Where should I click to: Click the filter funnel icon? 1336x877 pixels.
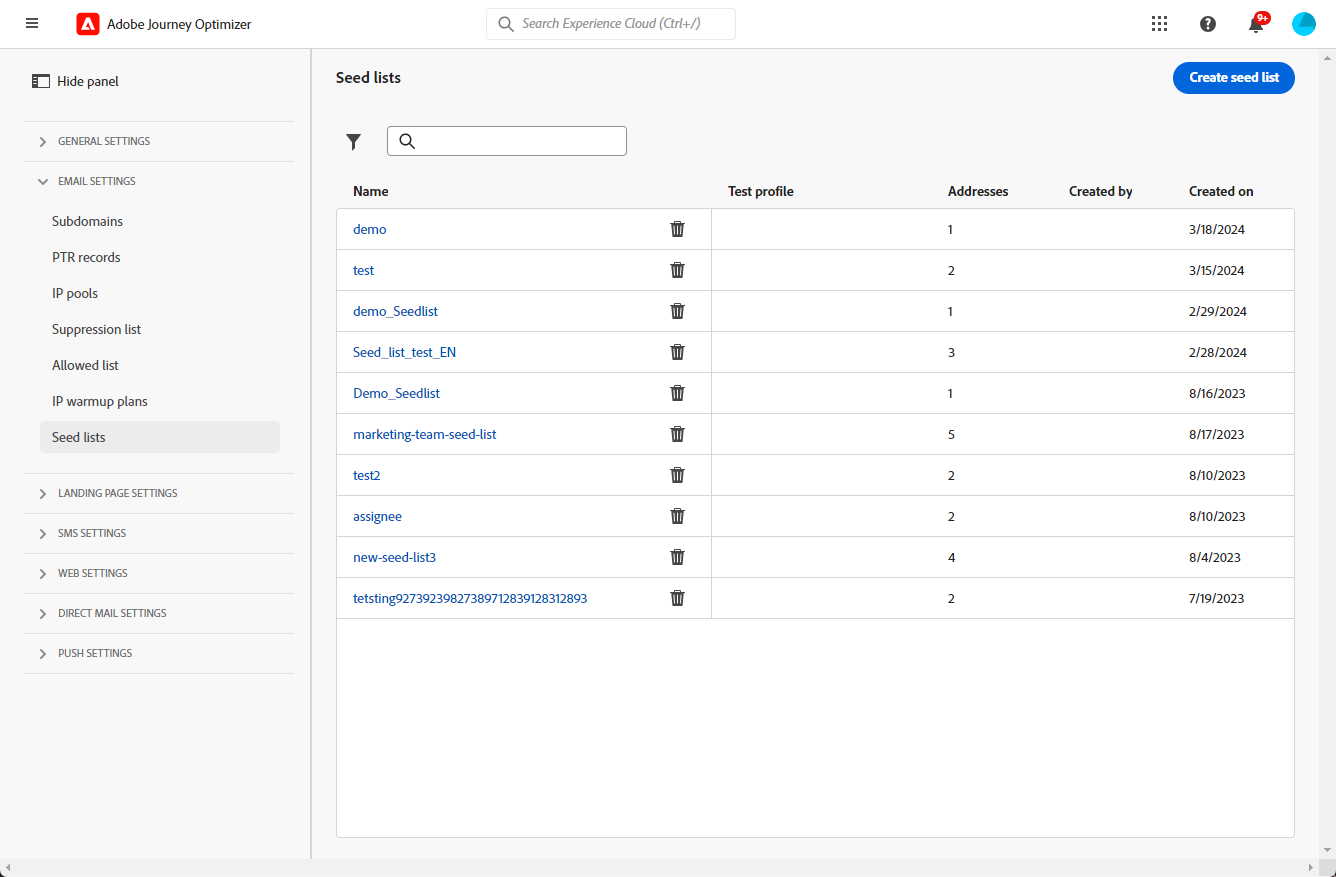click(x=353, y=142)
